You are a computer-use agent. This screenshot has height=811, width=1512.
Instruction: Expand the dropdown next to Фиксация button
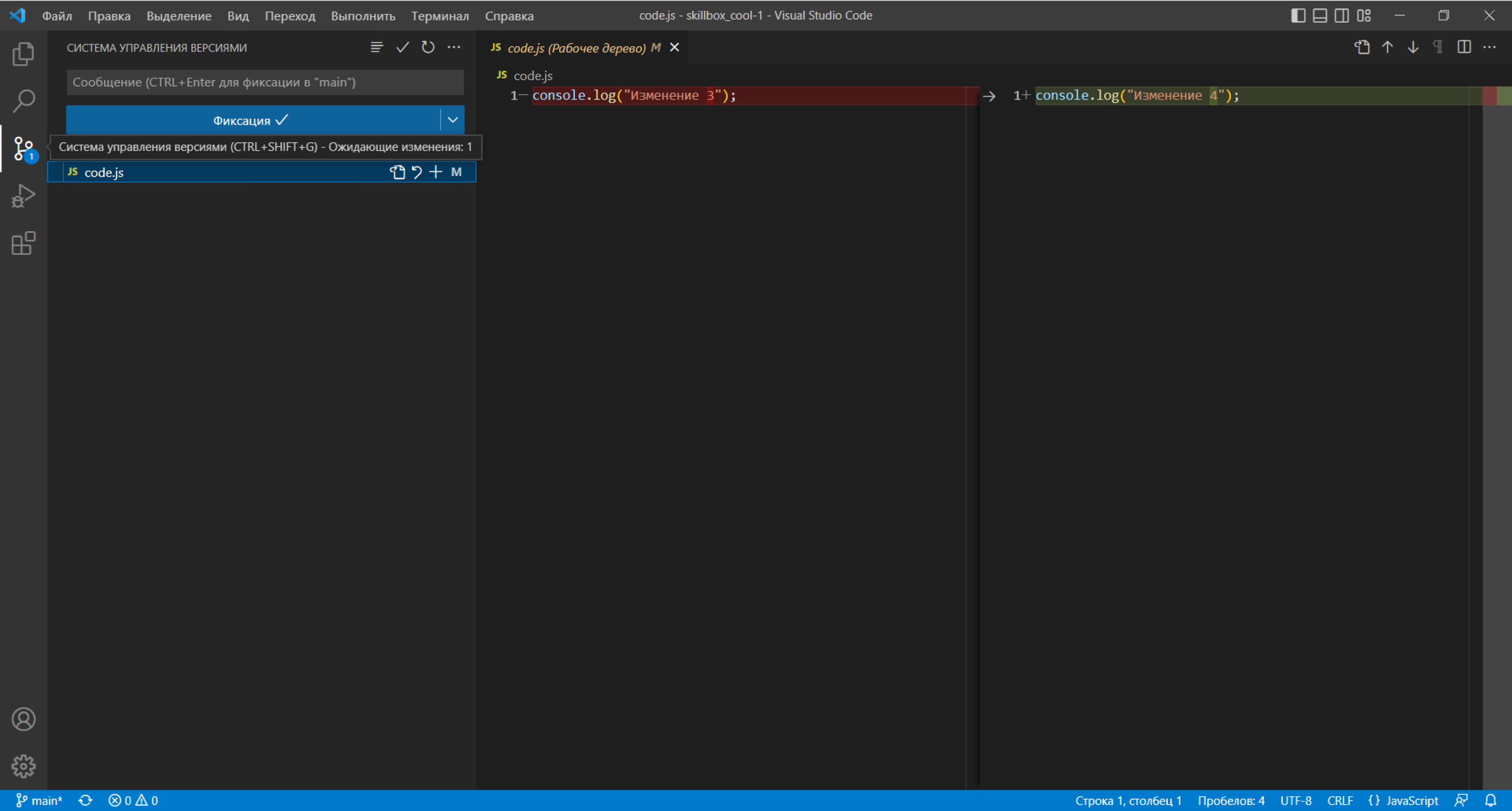453,120
